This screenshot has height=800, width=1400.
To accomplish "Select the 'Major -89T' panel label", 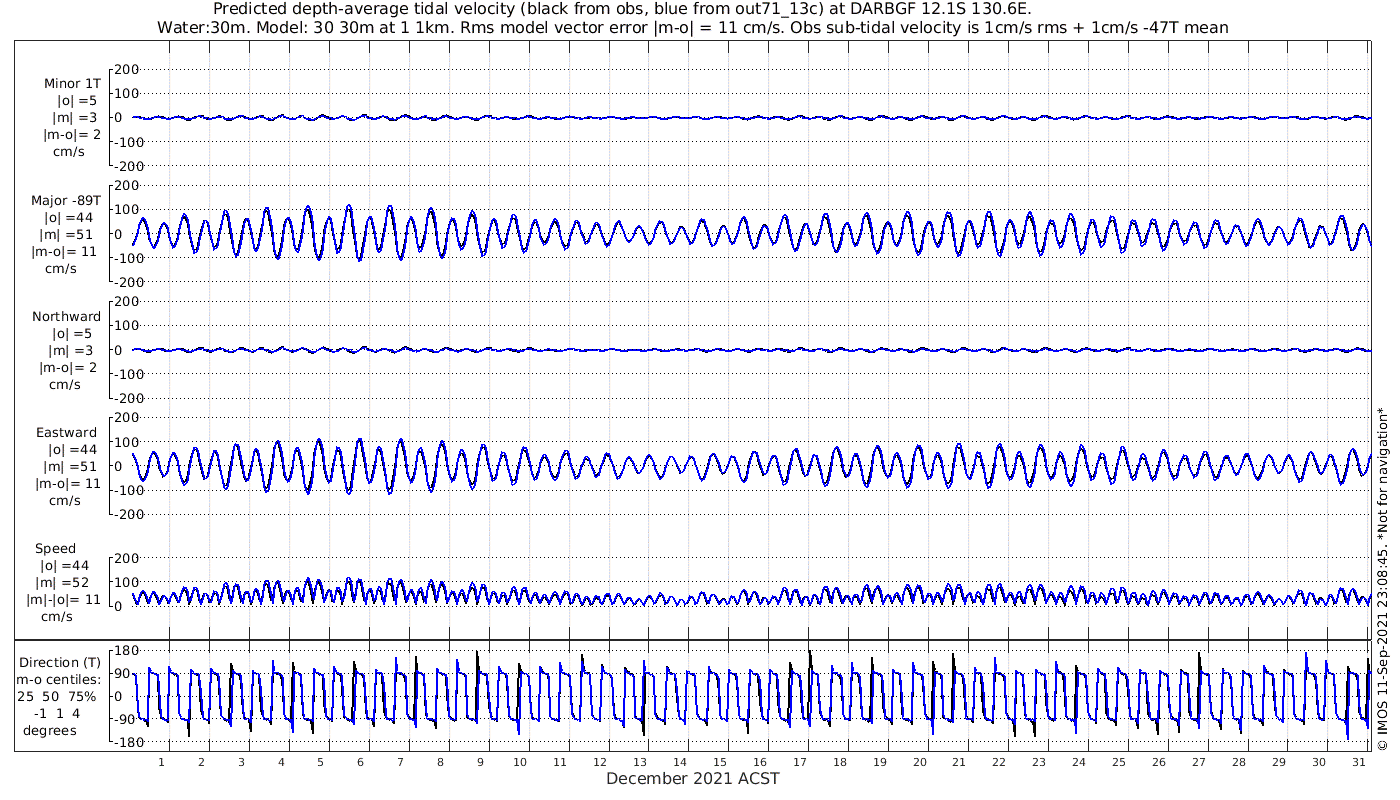I will click(64, 200).
